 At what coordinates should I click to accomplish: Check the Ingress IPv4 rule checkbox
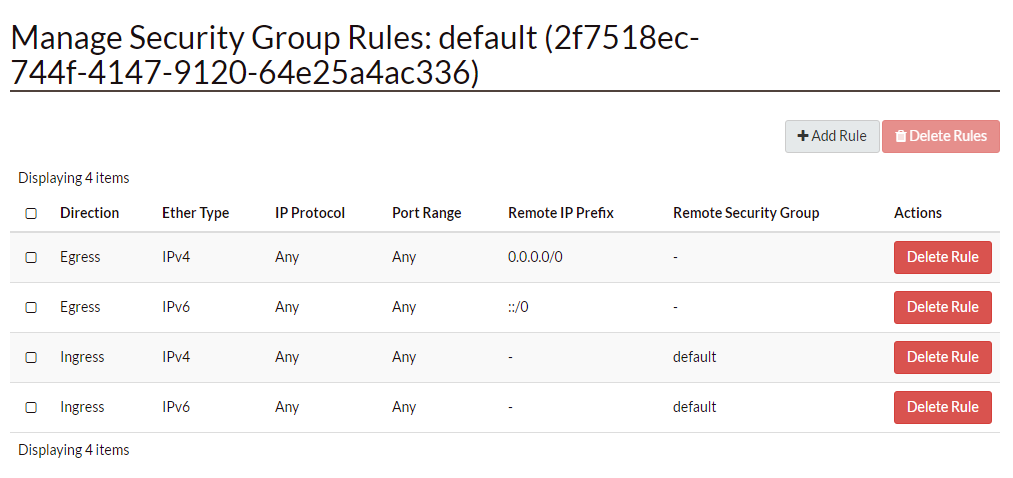click(x=31, y=357)
